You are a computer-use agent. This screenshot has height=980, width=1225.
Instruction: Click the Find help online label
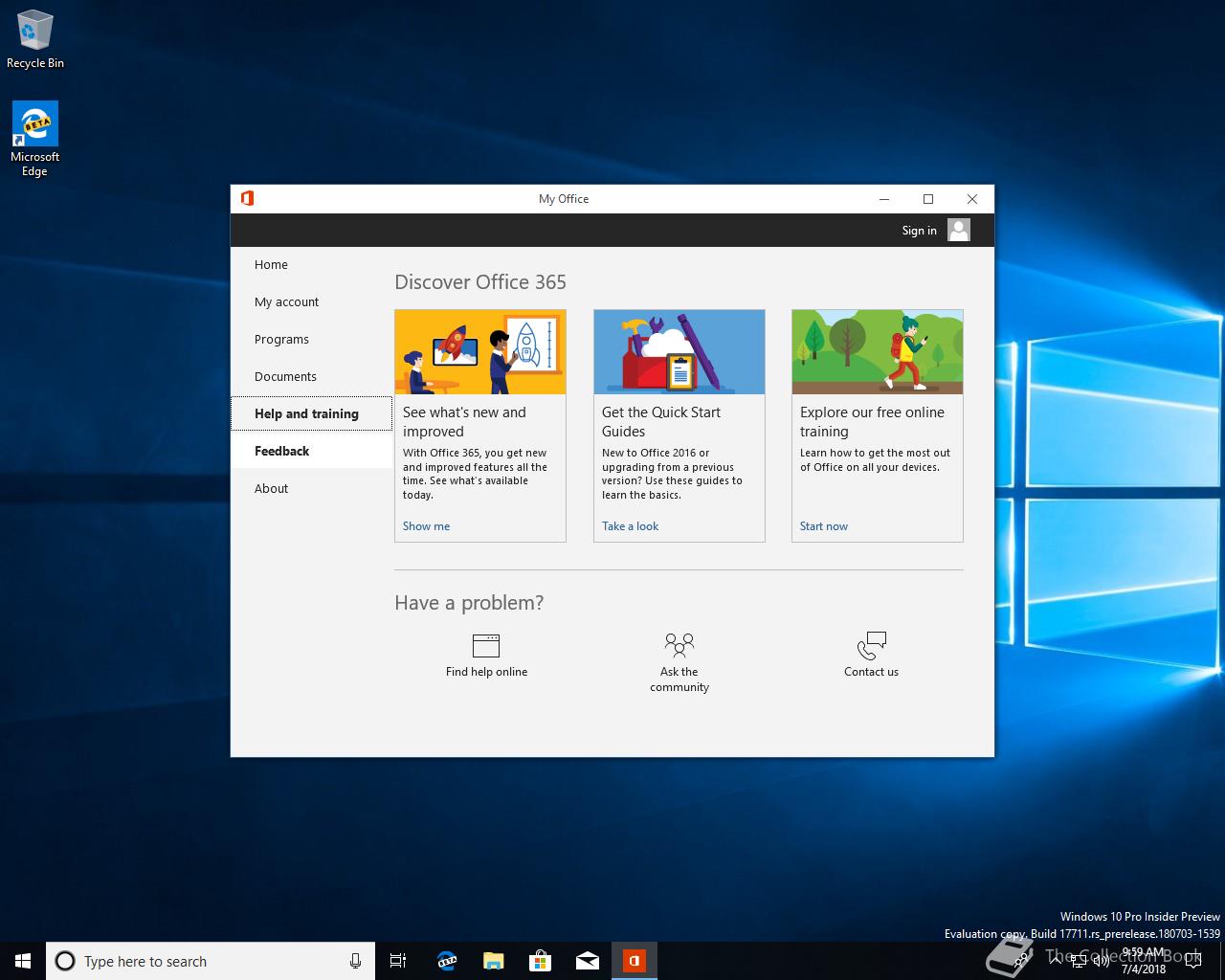[x=486, y=672]
